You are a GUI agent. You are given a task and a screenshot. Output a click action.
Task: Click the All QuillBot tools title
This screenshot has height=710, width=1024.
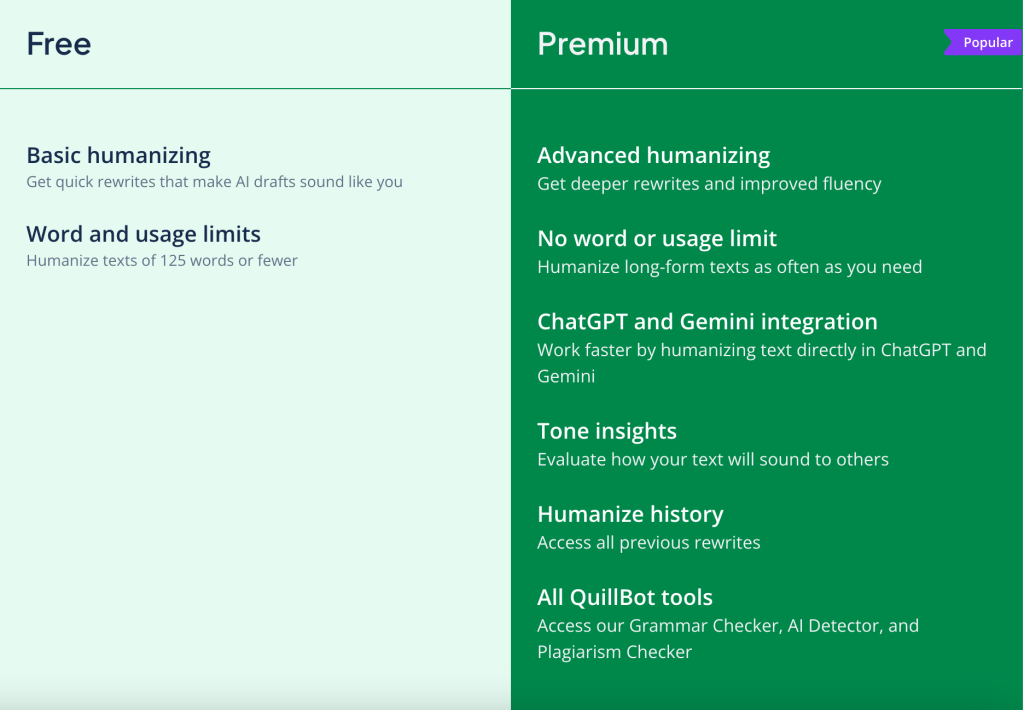(624, 597)
